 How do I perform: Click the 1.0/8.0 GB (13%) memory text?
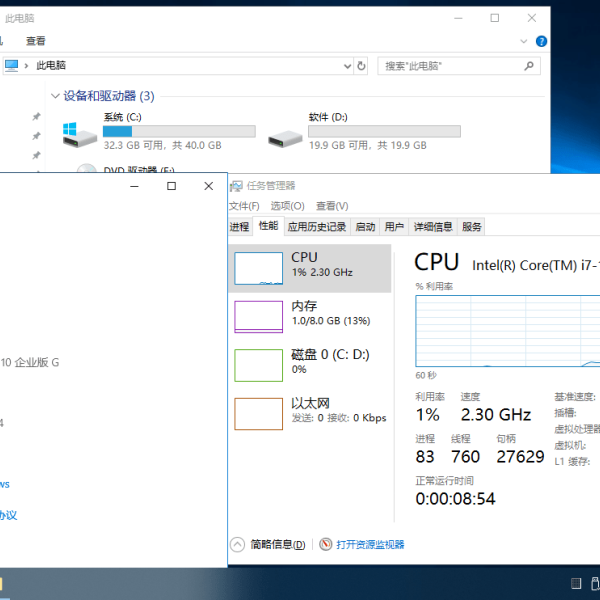point(331,321)
